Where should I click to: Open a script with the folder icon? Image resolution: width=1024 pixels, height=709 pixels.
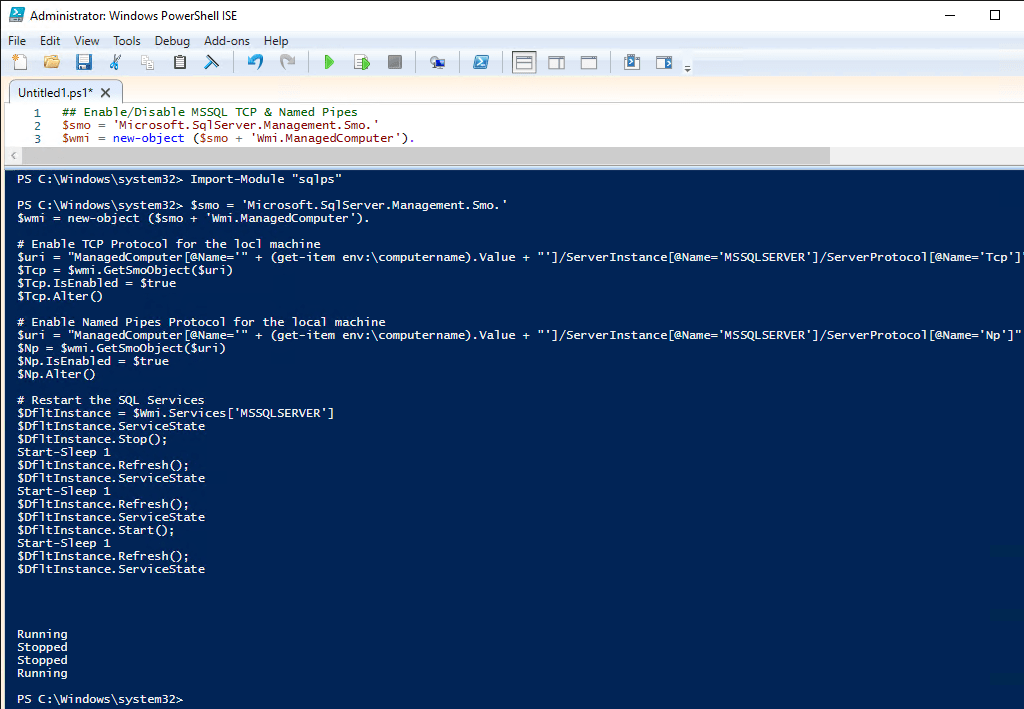click(x=52, y=63)
